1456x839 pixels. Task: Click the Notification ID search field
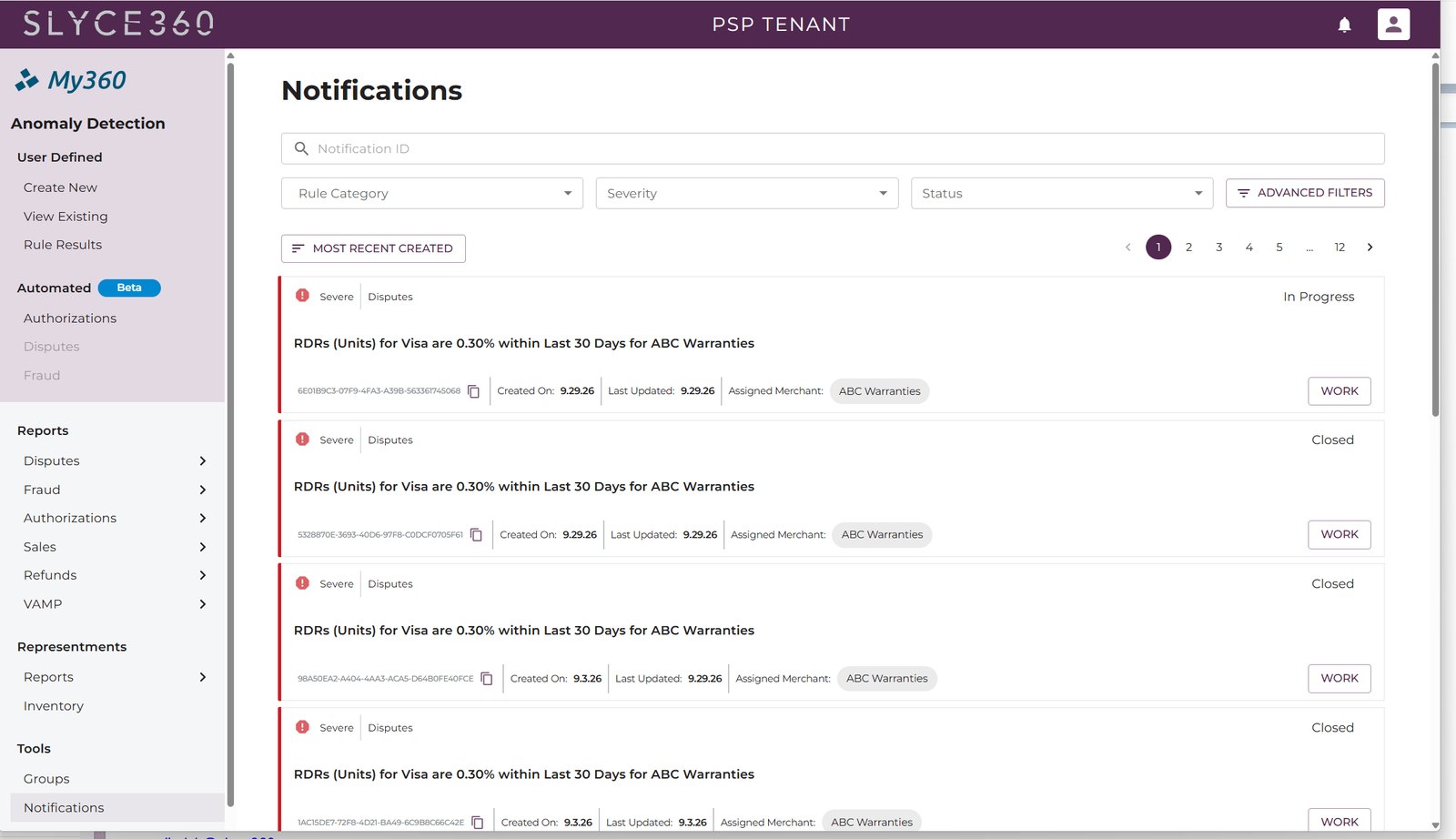(833, 148)
